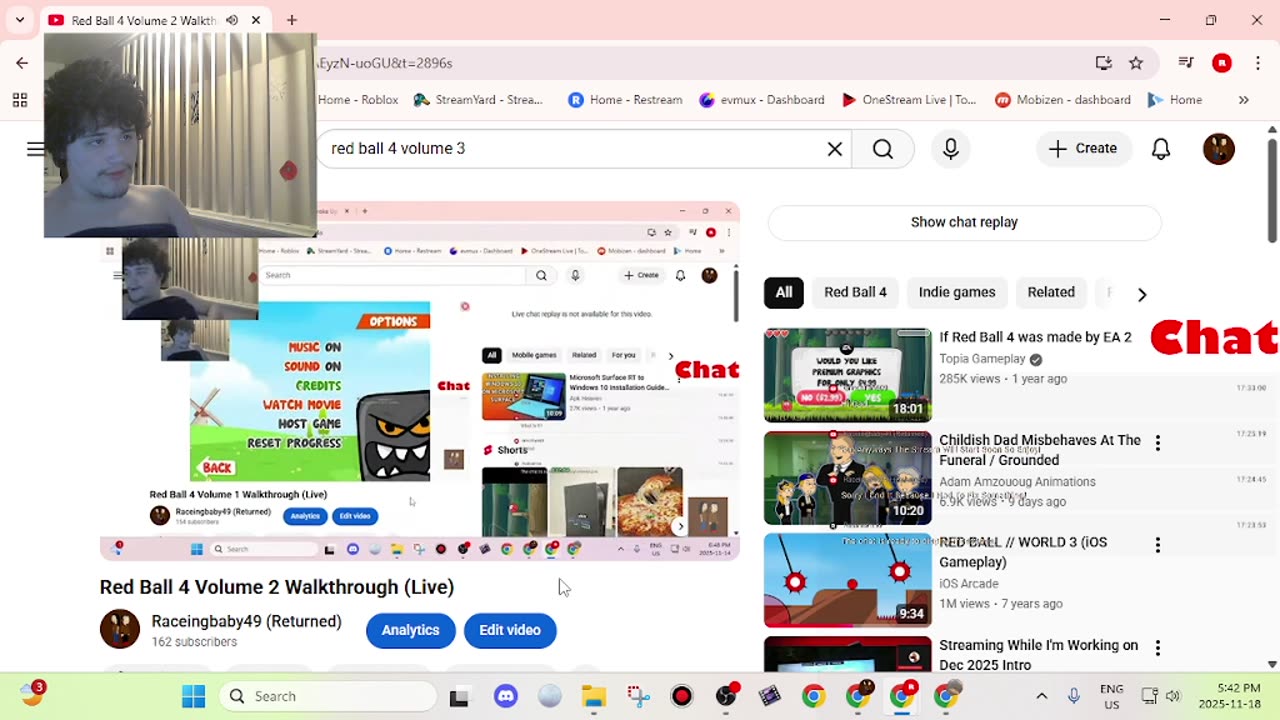Image resolution: width=1280 pixels, height=720 pixels.
Task: Open the red record app in taskbar
Action: pyautogui.click(x=682, y=696)
